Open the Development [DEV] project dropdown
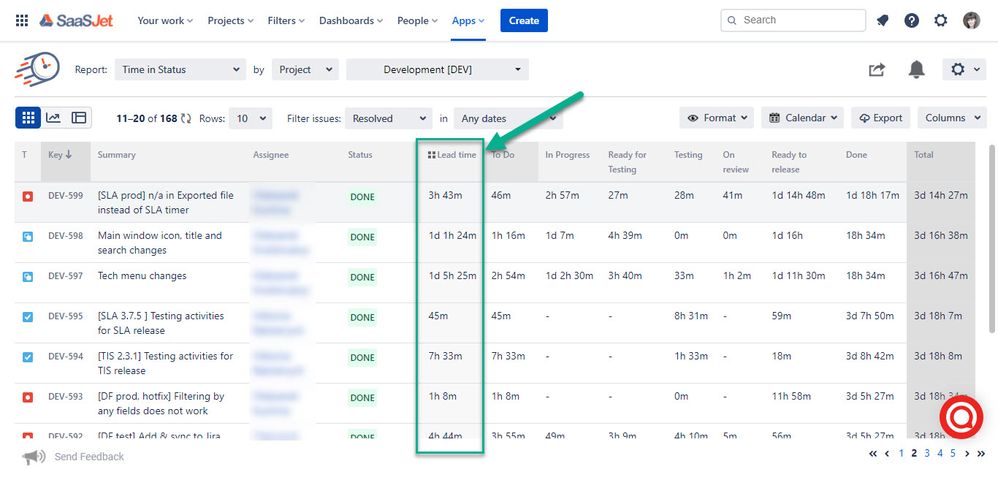 tap(437, 69)
